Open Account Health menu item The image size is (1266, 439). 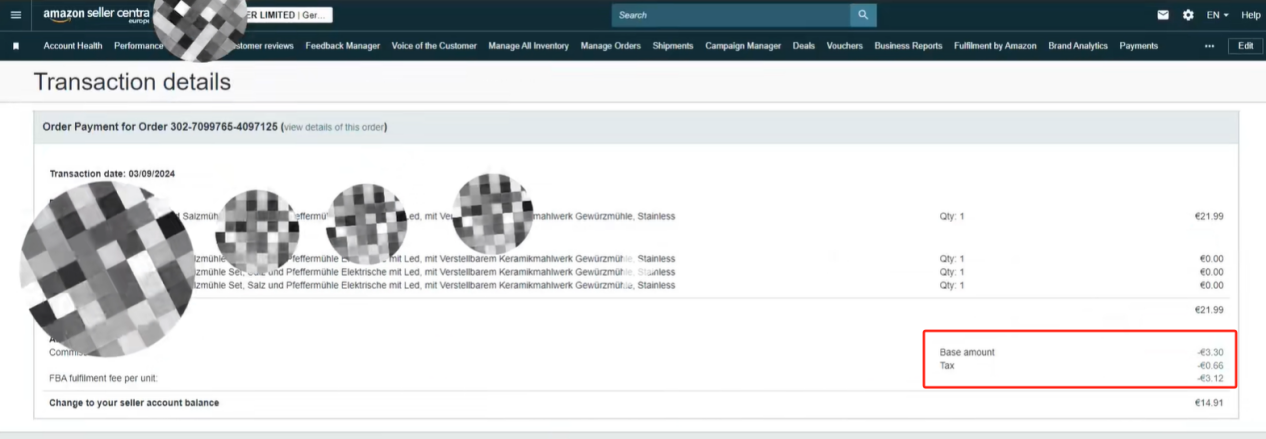click(x=73, y=46)
